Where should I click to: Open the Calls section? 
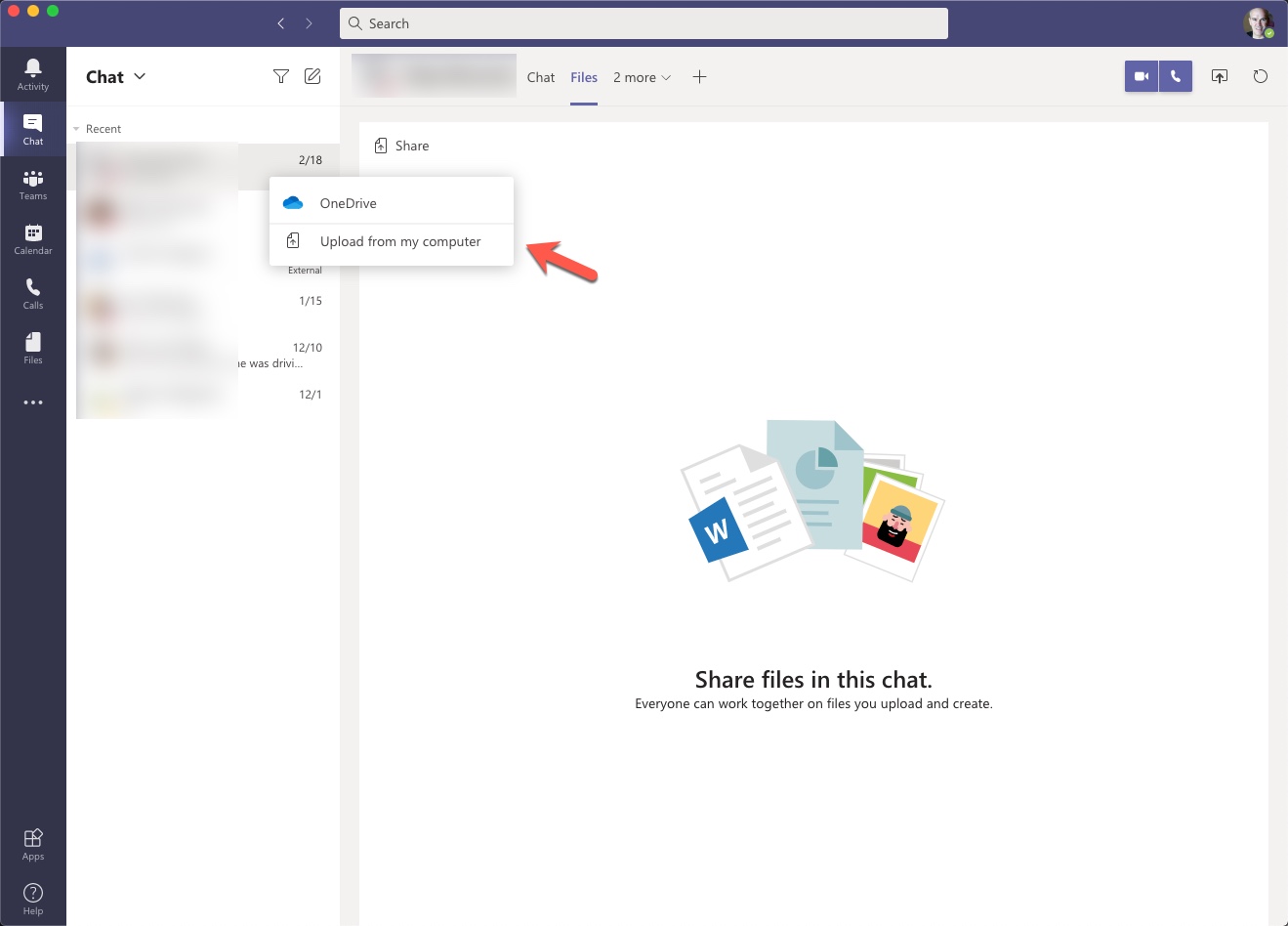point(33,292)
